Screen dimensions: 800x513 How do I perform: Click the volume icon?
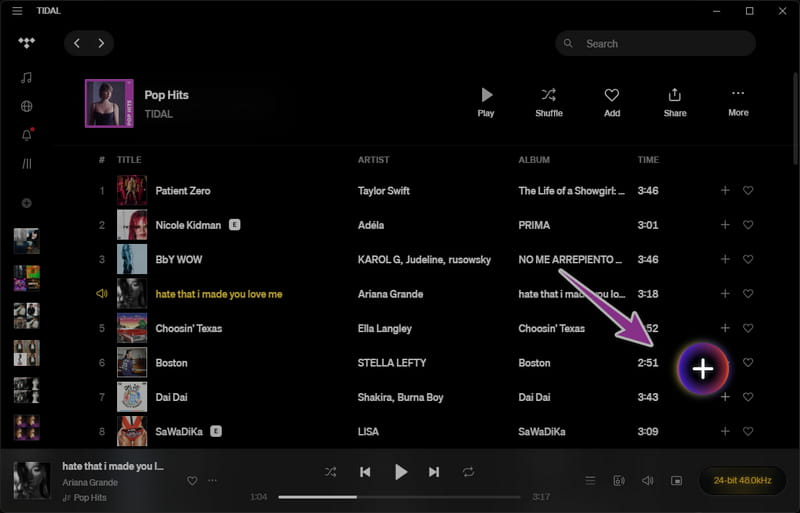[x=647, y=480]
